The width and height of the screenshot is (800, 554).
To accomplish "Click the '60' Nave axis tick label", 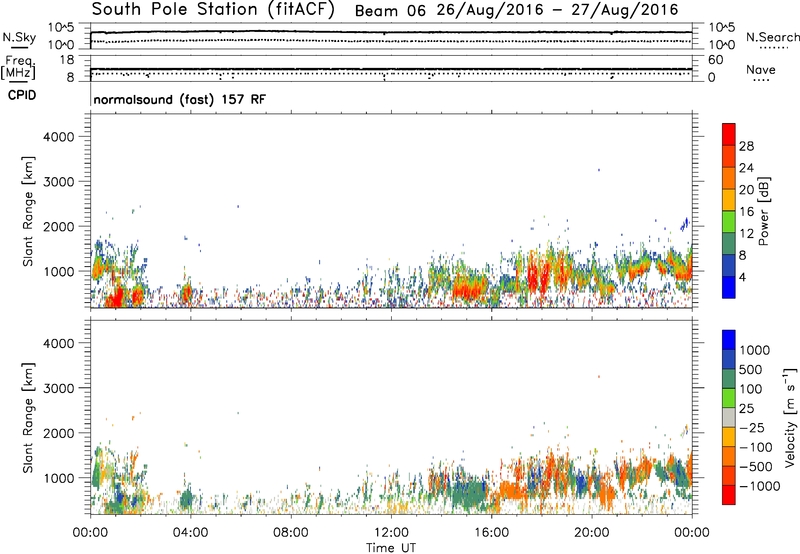I will point(715,60).
